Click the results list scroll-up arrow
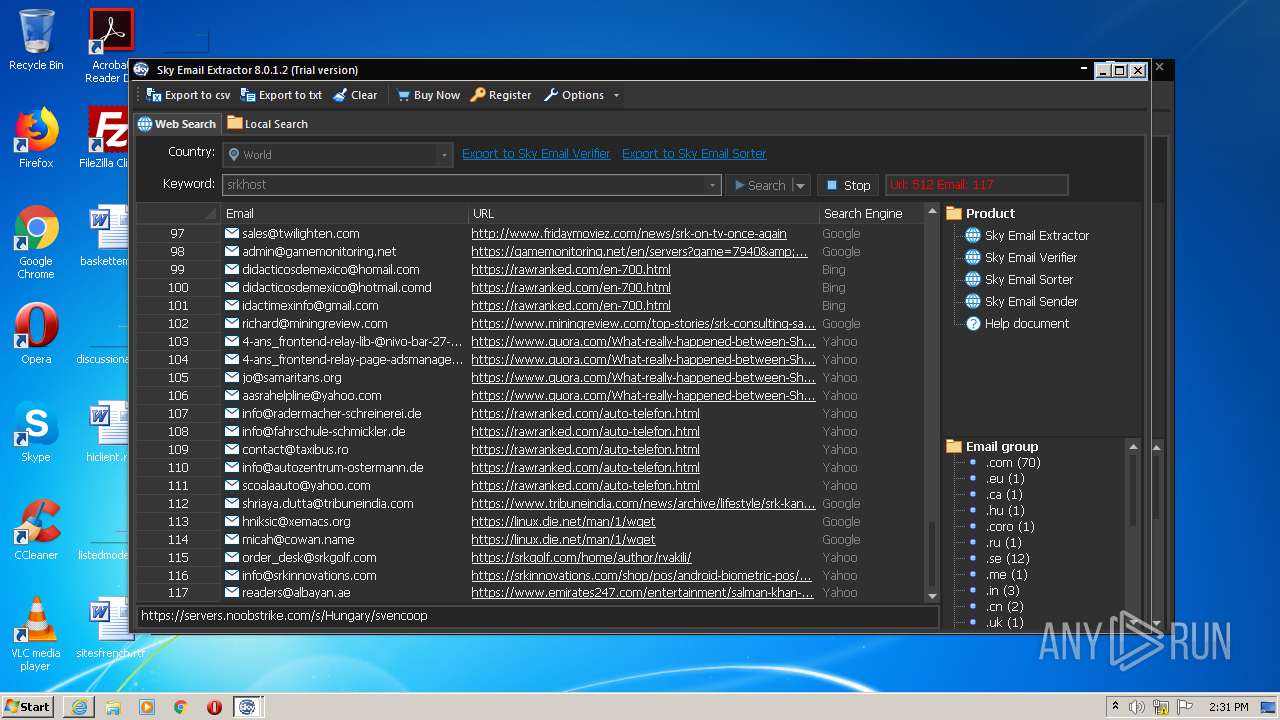Image resolution: width=1280 pixels, height=720 pixels. 932,213
